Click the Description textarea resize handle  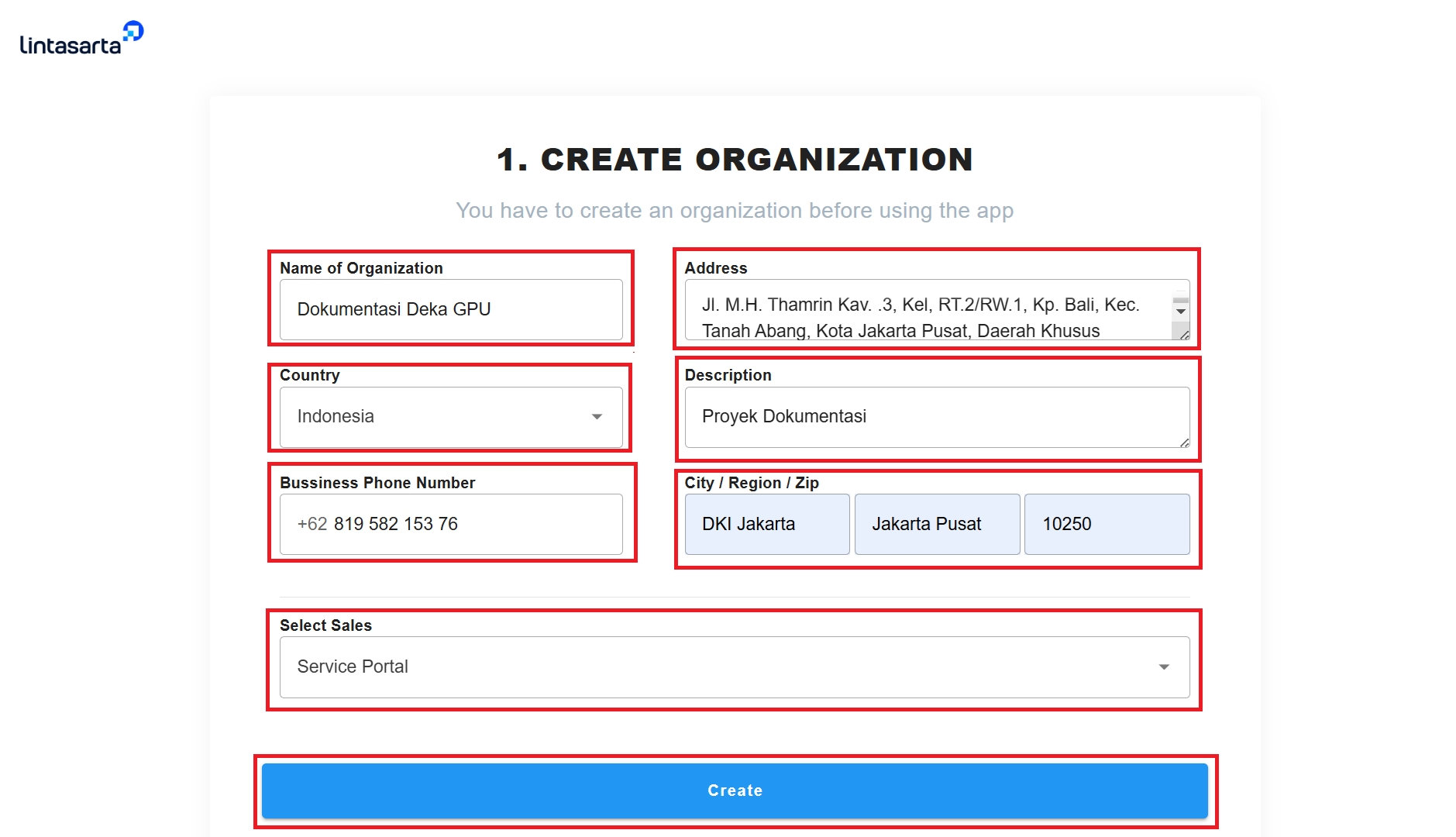1184,443
